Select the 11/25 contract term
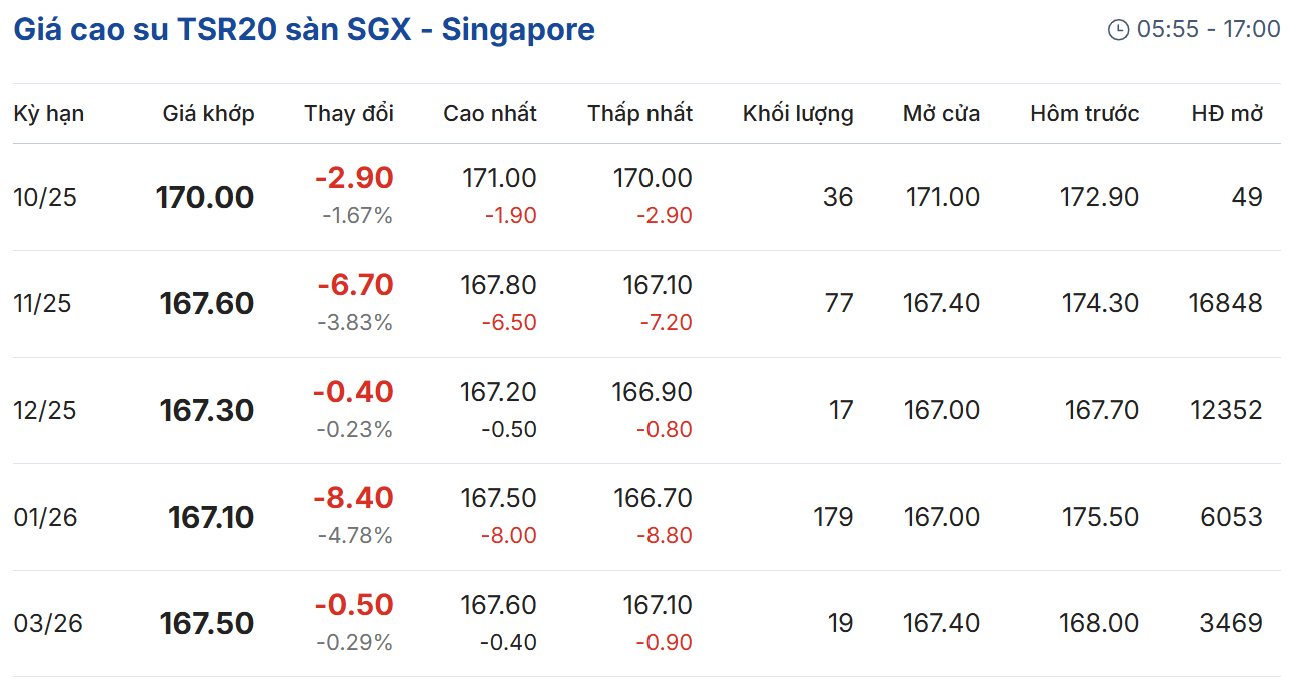1294x684 pixels. tap(43, 304)
